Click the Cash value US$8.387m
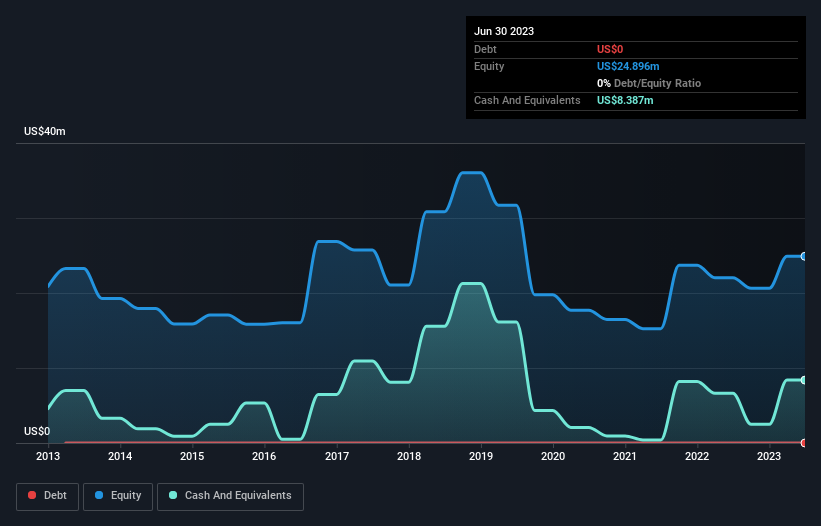This screenshot has width=821, height=526. (625, 100)
